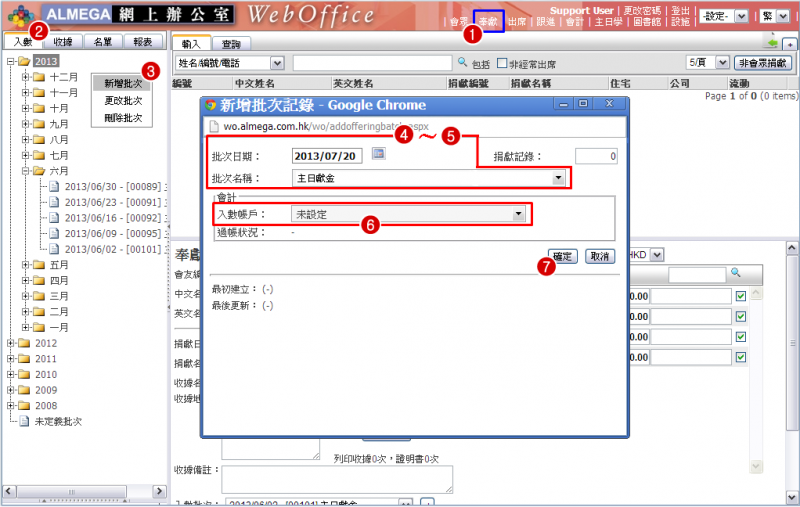Image resolution: width=800 pixels, height=507 pixels.
Task: Click the document icon of 未定義批次
Action: tap(24, 422)
